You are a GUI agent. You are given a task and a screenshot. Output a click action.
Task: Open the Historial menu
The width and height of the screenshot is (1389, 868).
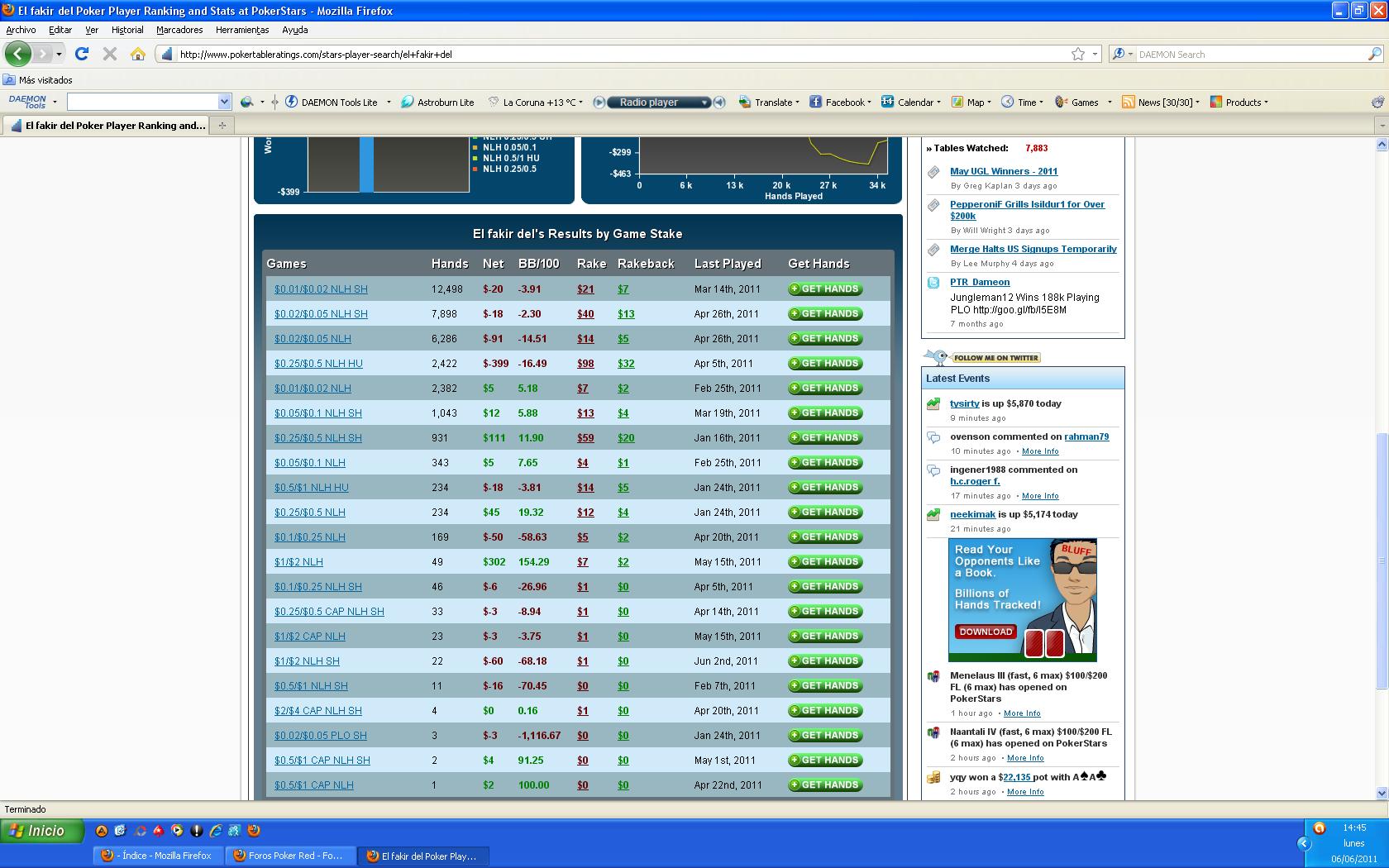(x=127, y=30)
